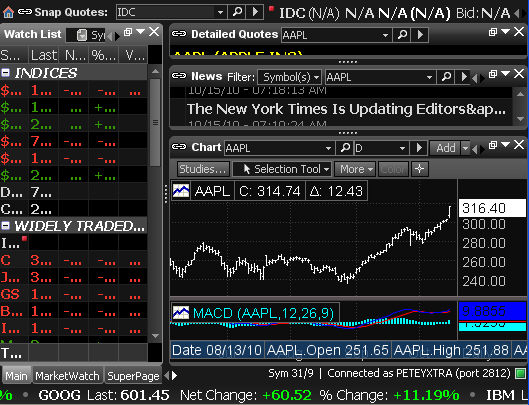Screen dimensions: 529x405
Task: Click the AAPL price series chart icon
Action: (181, 191)
